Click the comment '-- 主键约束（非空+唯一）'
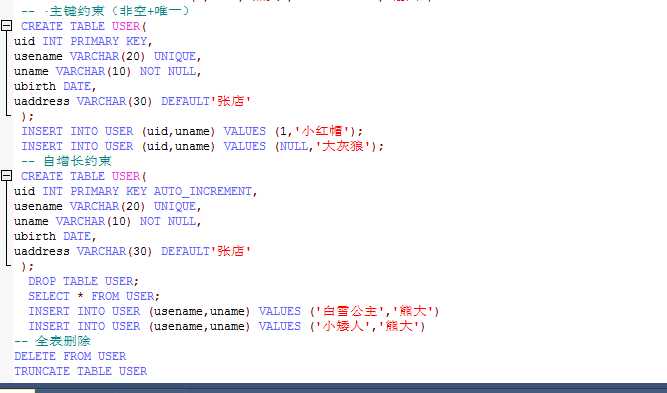Image resolution: width=667 pixels, height=393 pixels. (105, 10)
